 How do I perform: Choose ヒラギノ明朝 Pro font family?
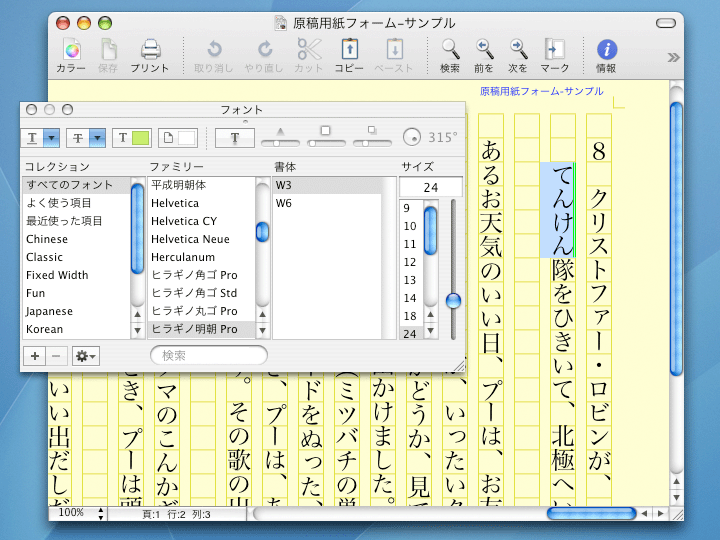click(x=201, y=329)
